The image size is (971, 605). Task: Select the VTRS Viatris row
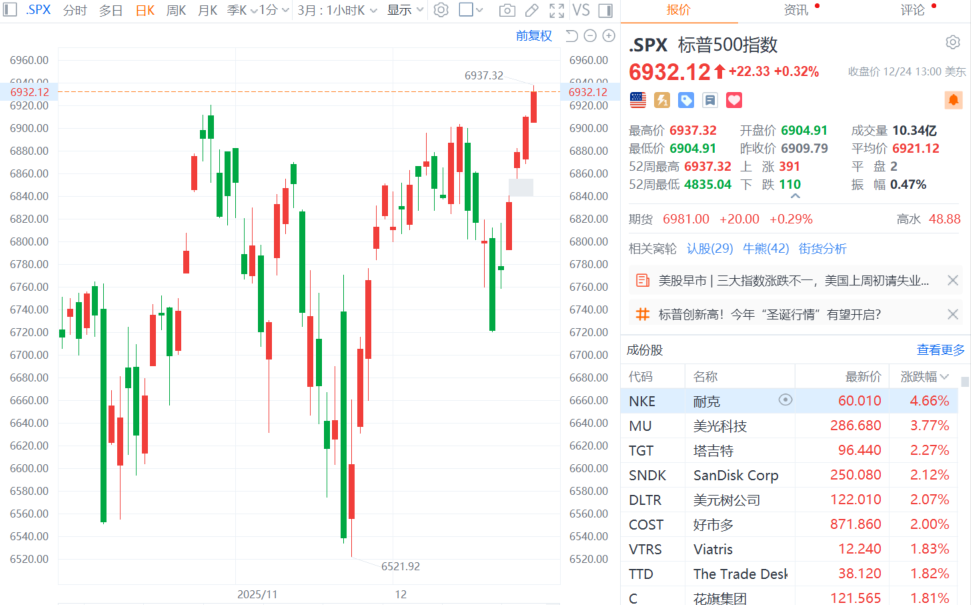(x=789, y=549)
